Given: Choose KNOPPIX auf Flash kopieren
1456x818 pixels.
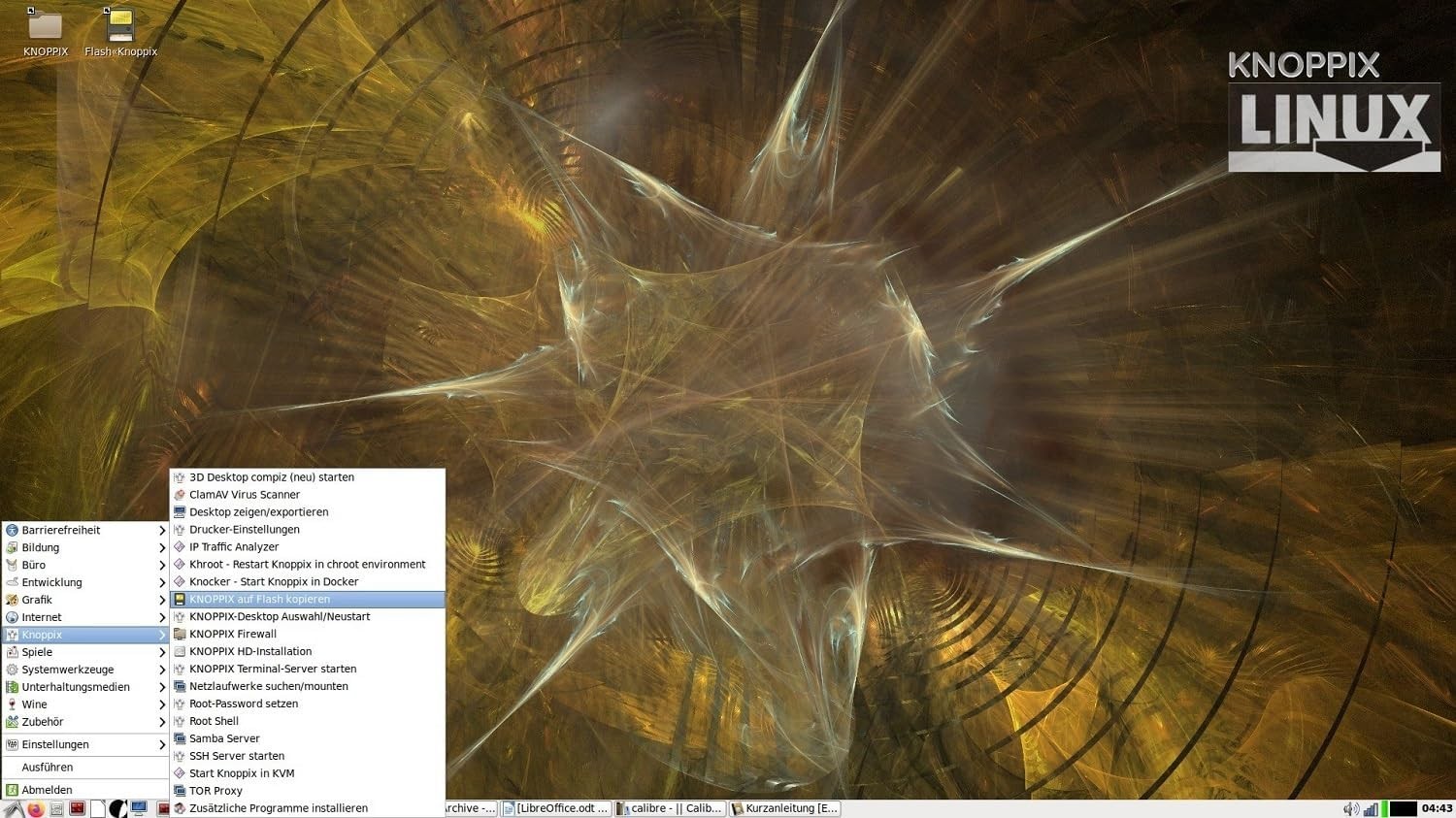Looking at the screenshot, I should [308, 600].
